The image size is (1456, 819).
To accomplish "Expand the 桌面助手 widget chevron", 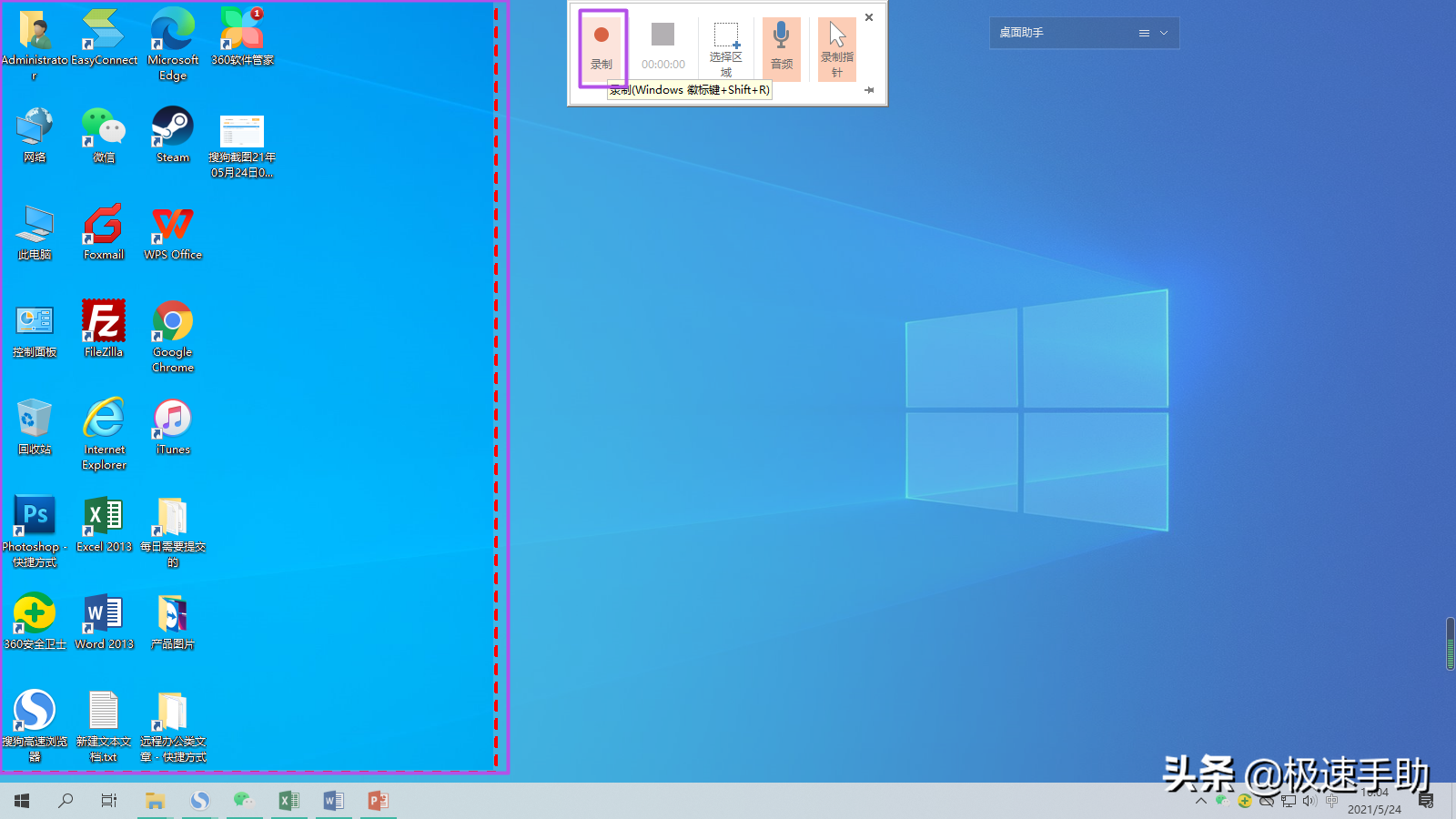I will click(1164, 33).
